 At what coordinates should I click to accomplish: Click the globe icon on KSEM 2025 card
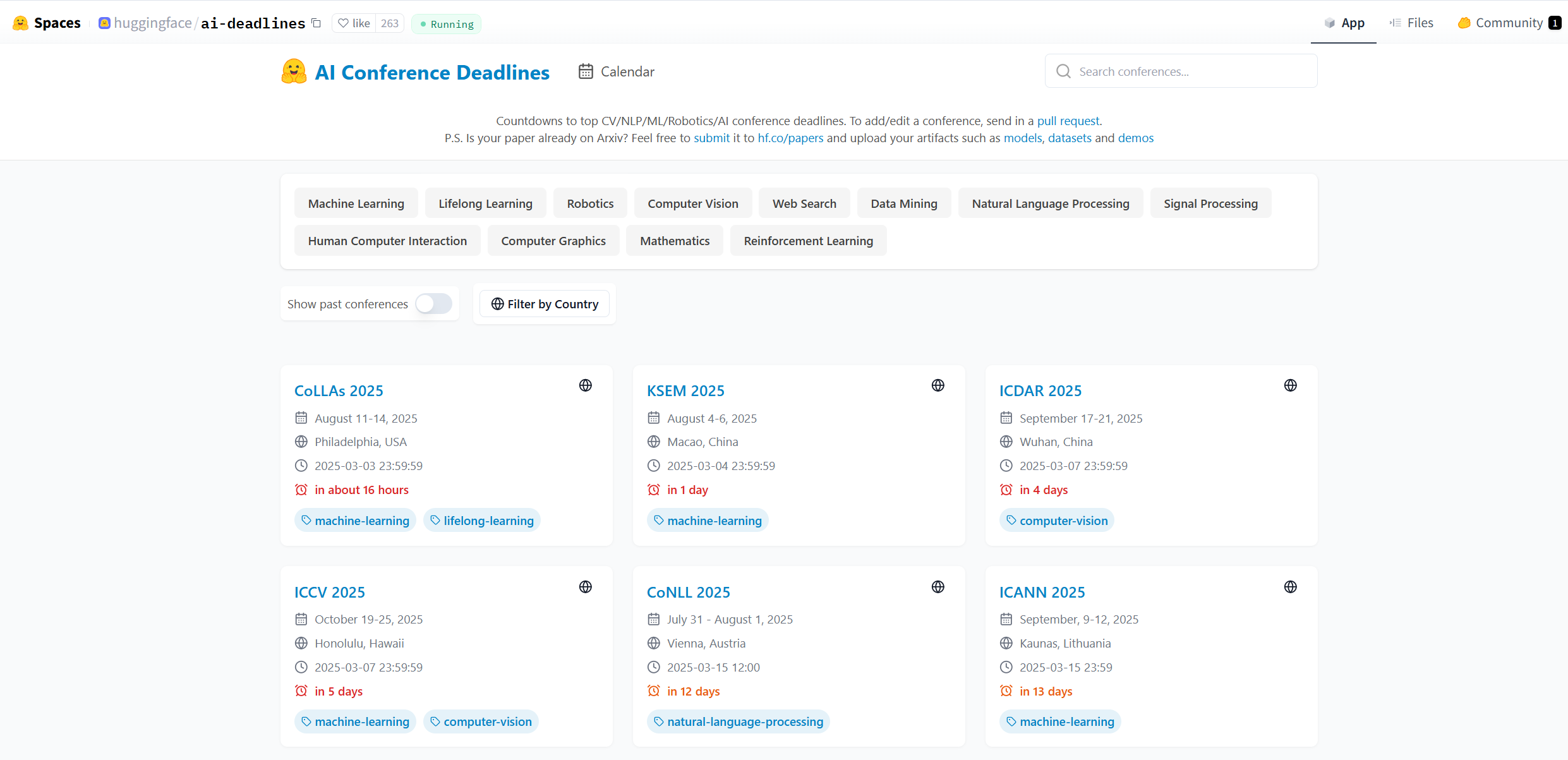pyautogui.click(x=938, y=385)
